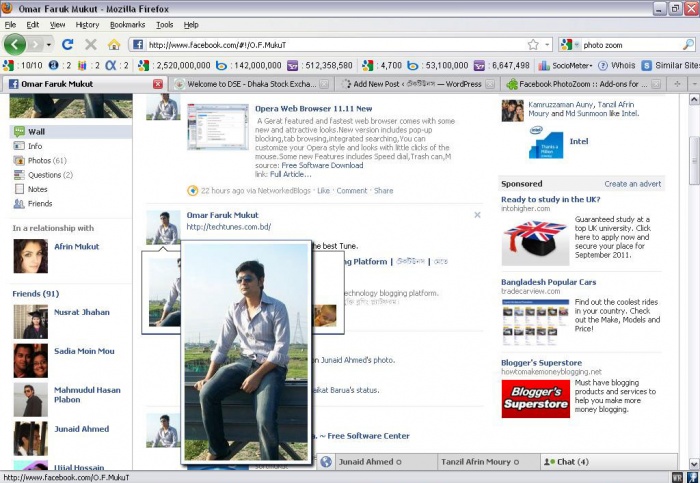Click the Blogger's Superstore ad image
The image size is (700, 483).
click(535, 399)
